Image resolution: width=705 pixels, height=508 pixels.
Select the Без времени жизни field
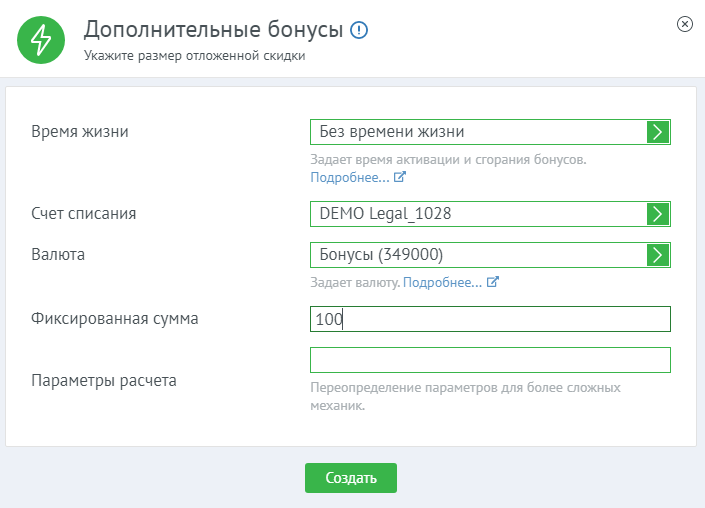[x=478, y=132]
